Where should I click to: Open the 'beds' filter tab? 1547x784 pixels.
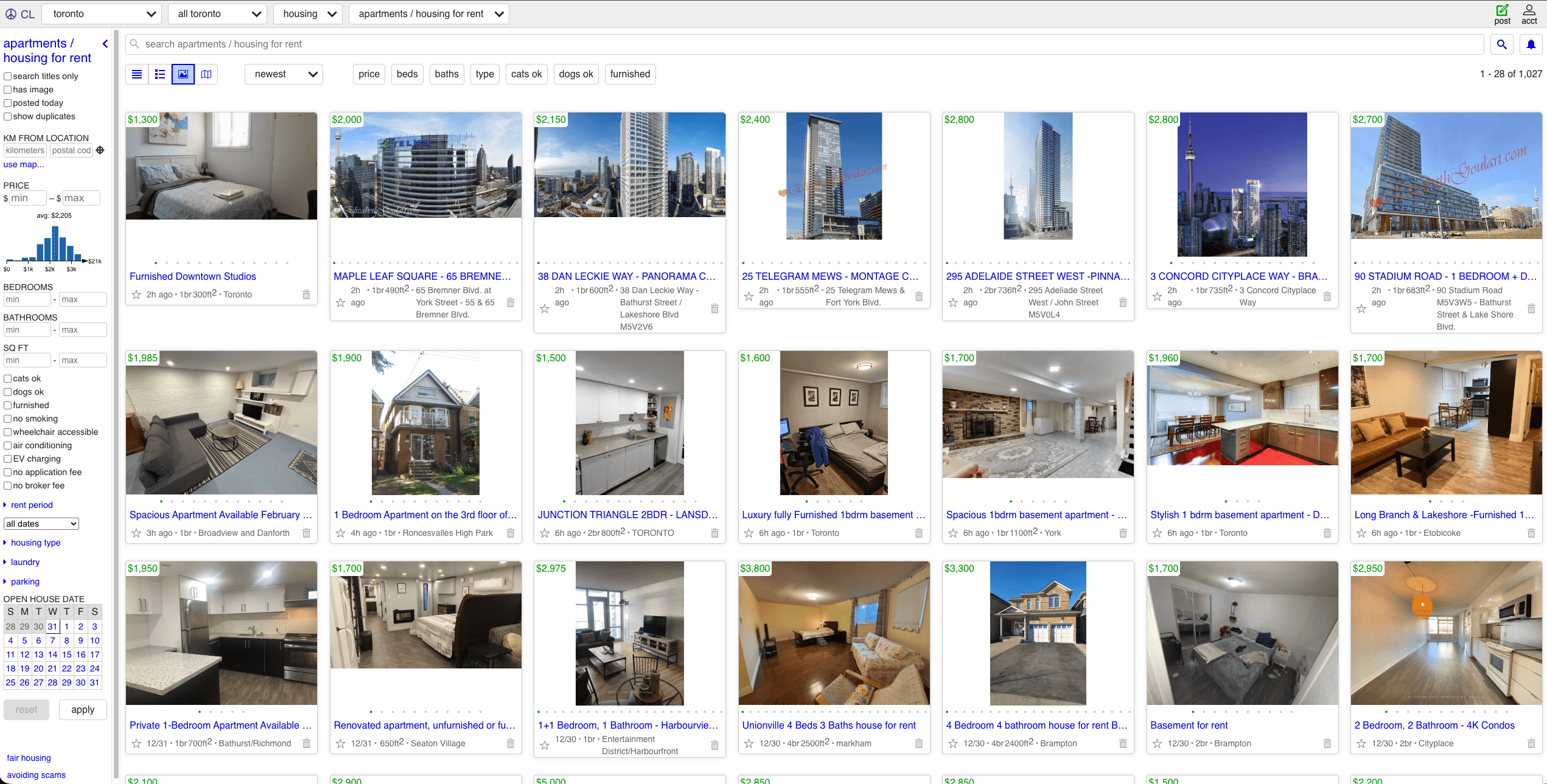click(x=407, y=74)
